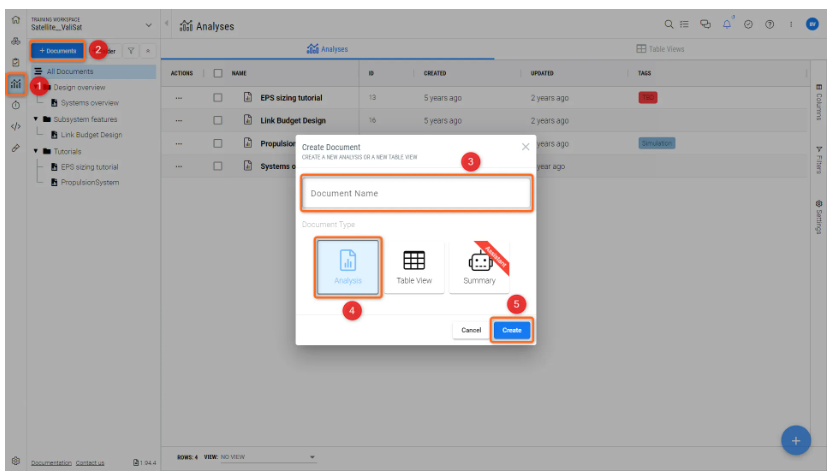The image size is (828, 472).
Task: Open the discussions chat bubbles icon
Action: [x=705, y=24]
